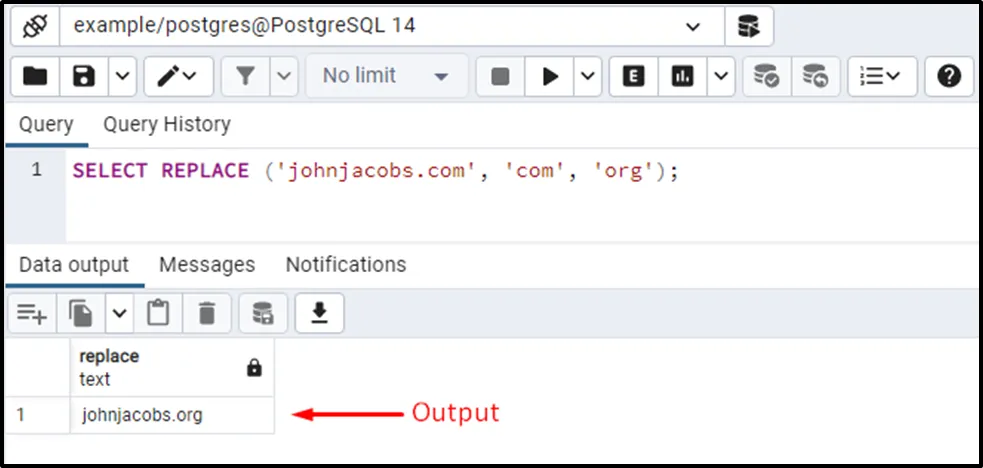Open the example/postgres@PostgreSQL 14 connection dropdown
983x468 pixels.
coord(692,27)
